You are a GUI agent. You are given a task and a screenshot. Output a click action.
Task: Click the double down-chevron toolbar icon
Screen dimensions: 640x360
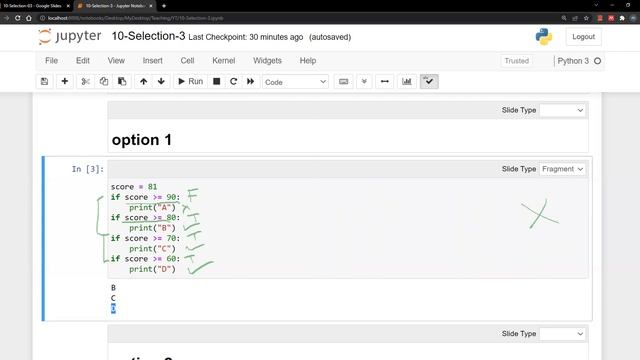tap(364, 81)
